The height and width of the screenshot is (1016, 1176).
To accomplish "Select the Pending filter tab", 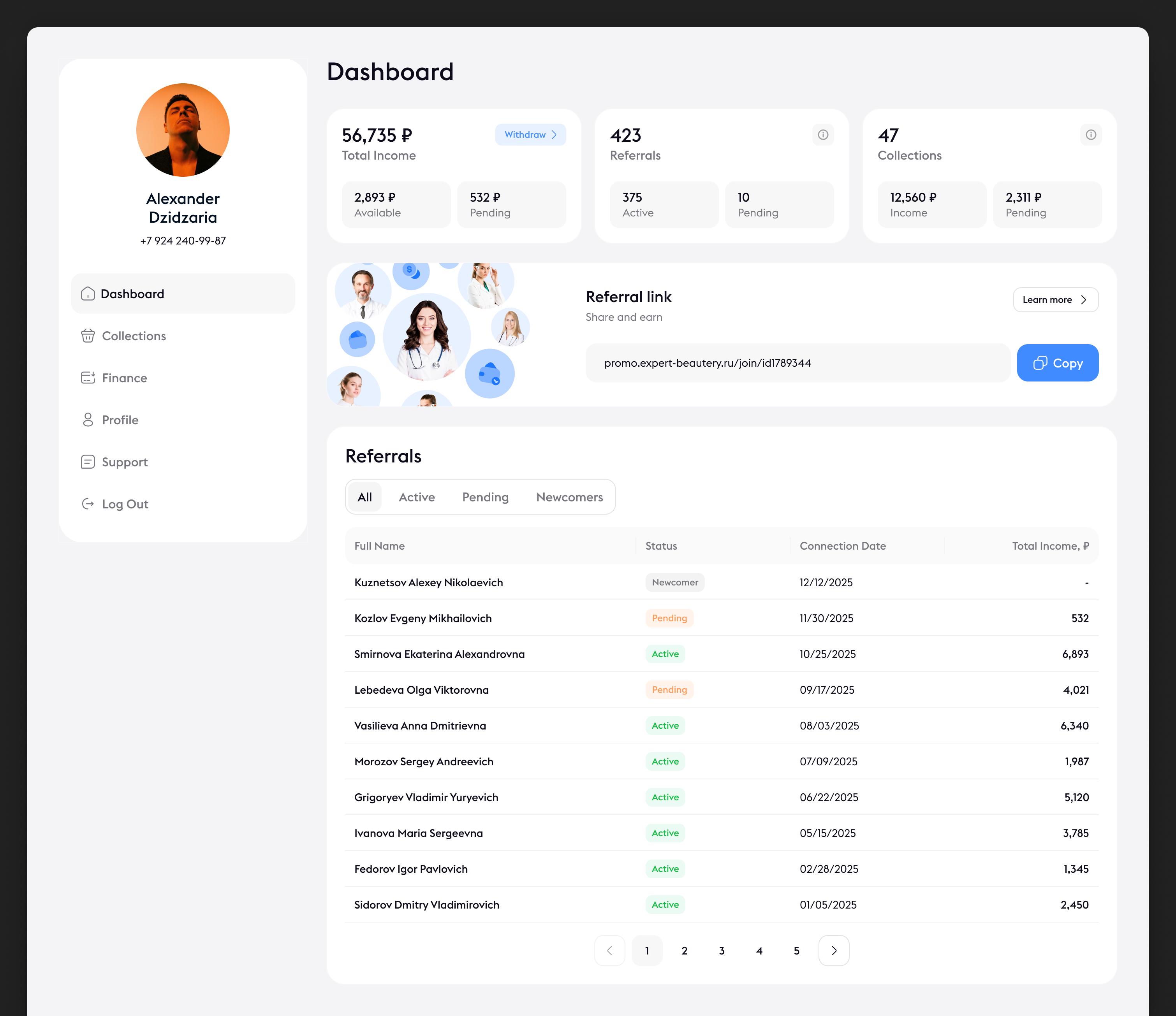I will tap(485, 497).
